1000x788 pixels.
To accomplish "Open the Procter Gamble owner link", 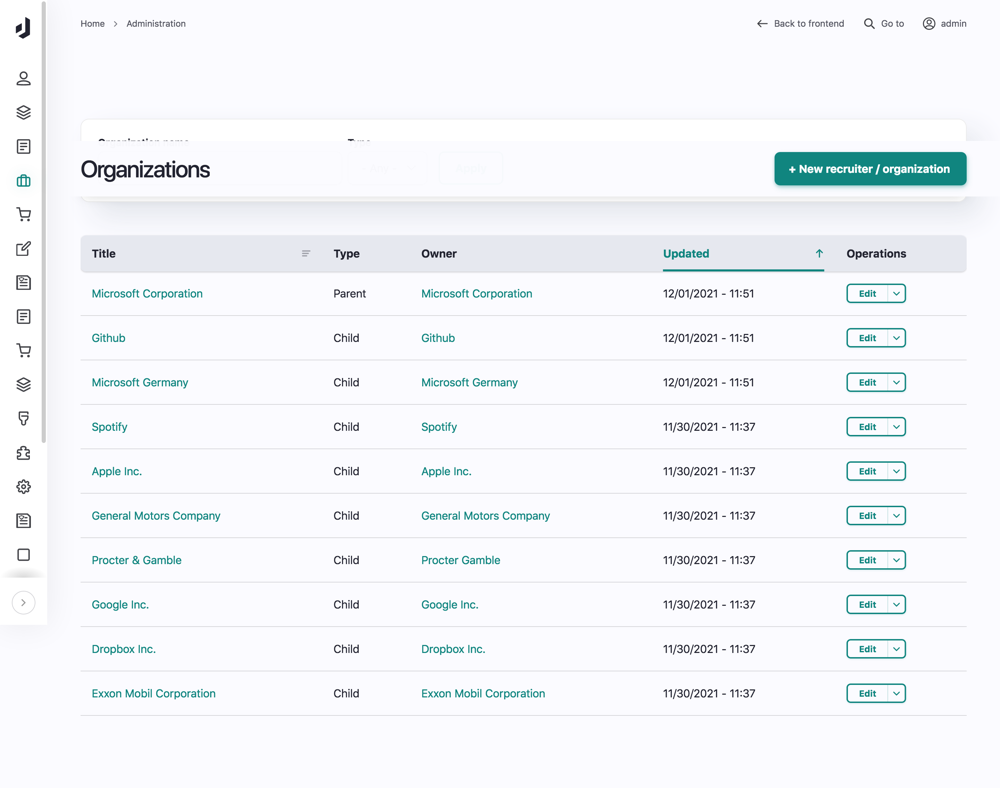I will click(460, 560).
